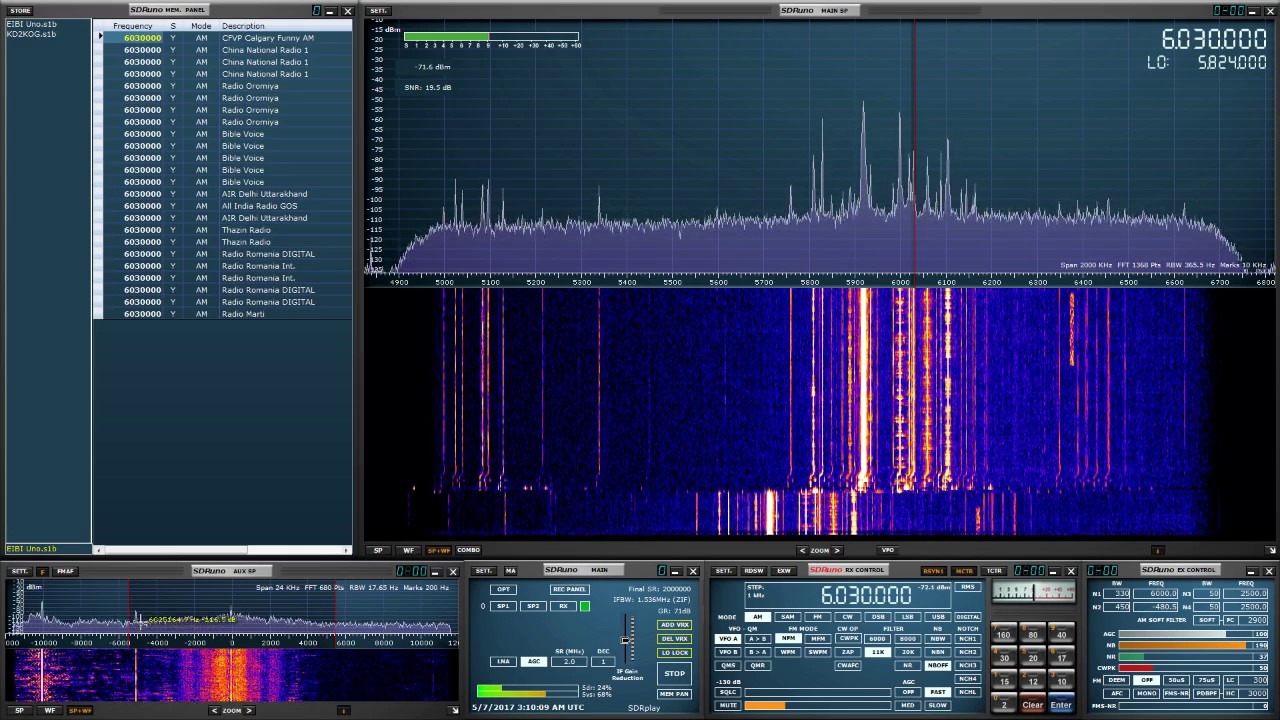Click the IF Gain Reduction slider

(625, 640)
